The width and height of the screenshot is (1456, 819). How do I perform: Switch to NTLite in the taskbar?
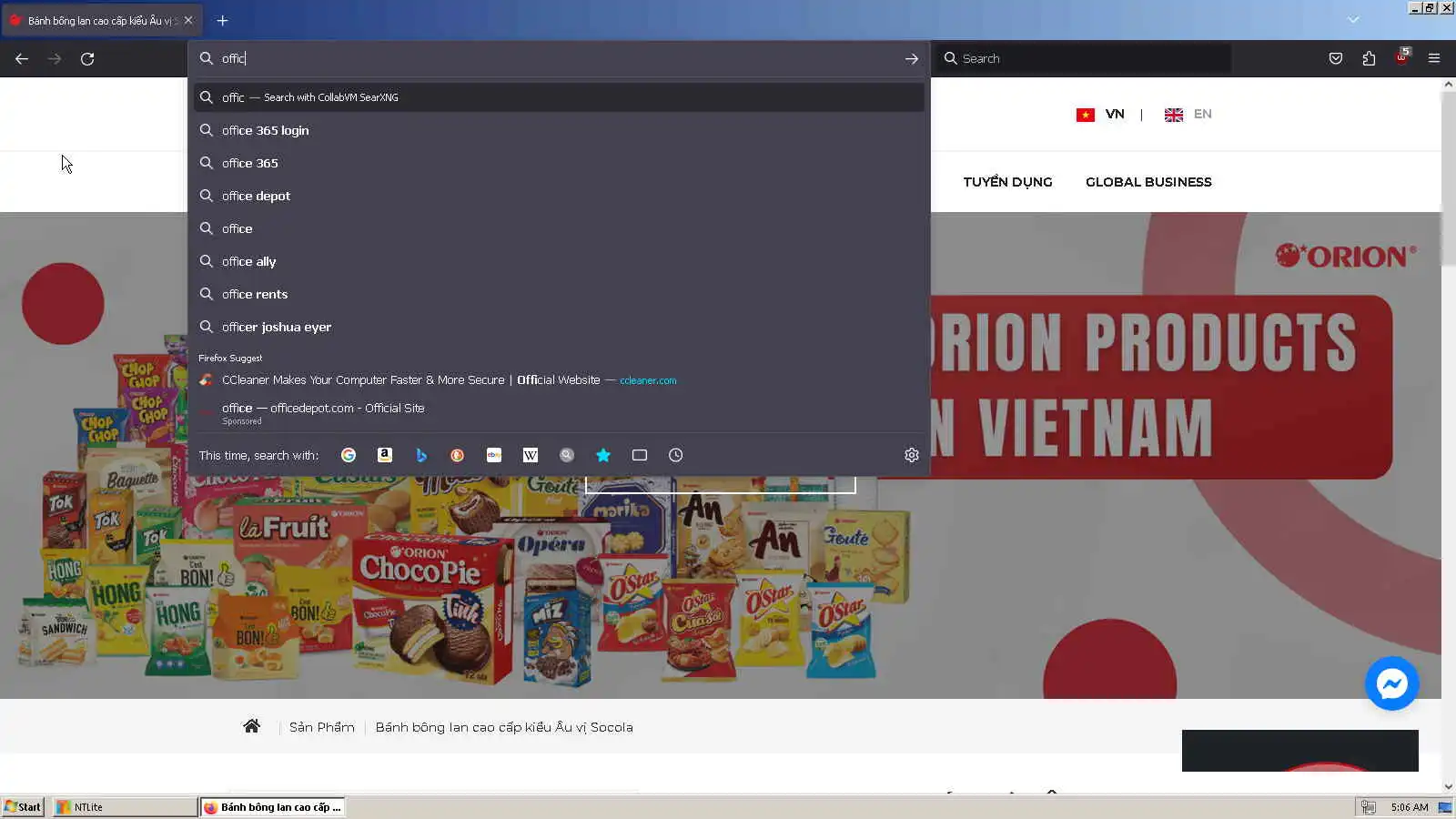[125, 807]
